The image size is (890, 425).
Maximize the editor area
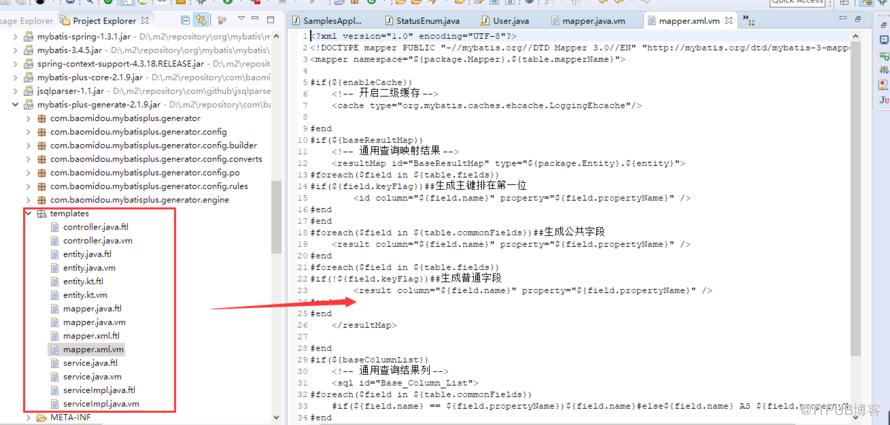pyautogui.click(x=858, y=19)
